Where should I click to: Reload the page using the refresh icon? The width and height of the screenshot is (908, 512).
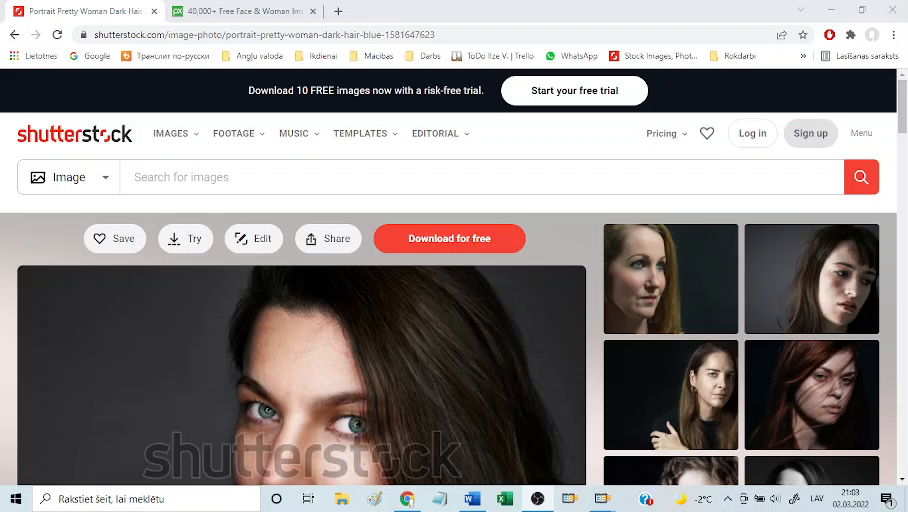pos(57,34)
